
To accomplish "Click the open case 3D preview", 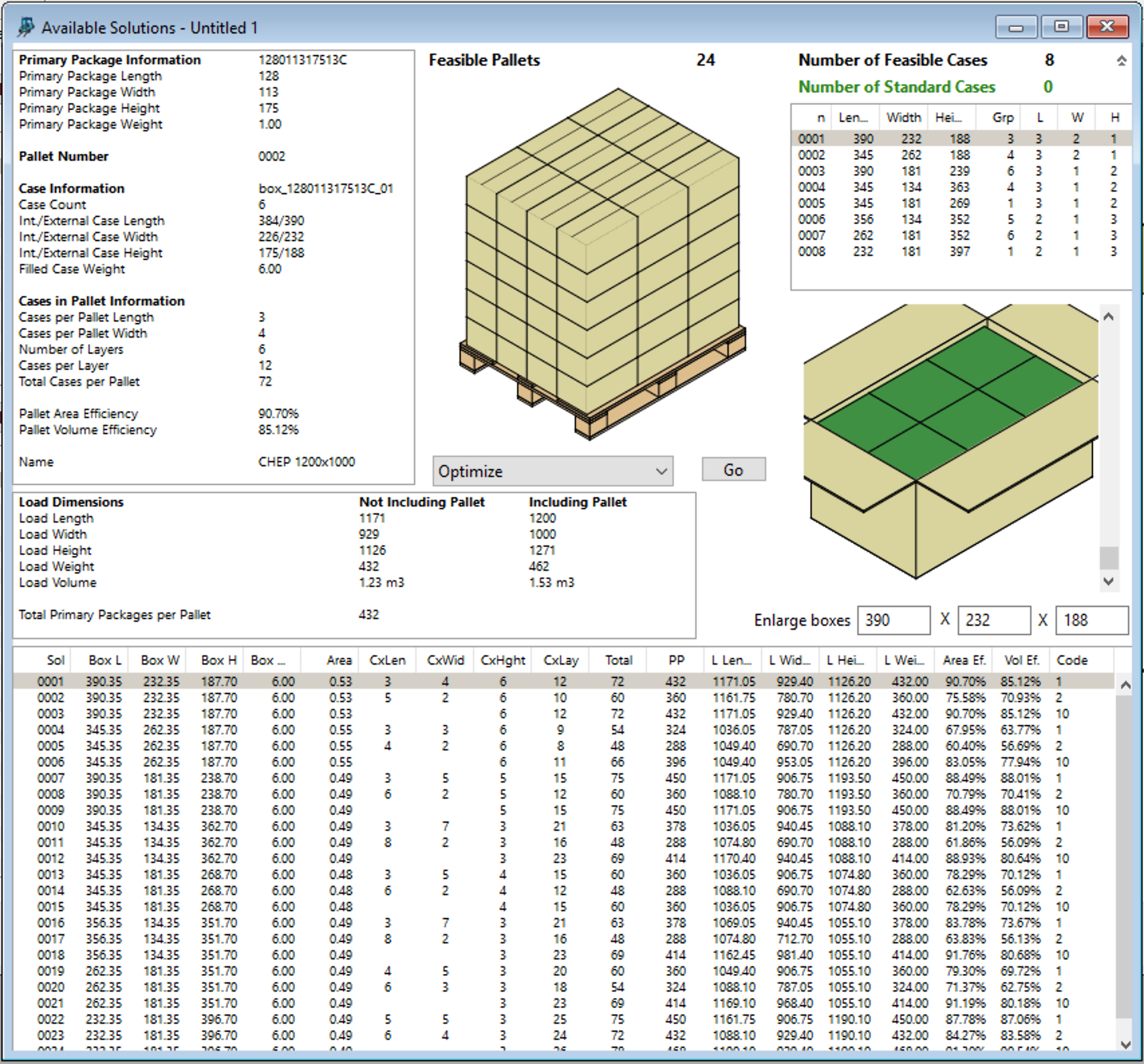I will click(x=950, y=442).
